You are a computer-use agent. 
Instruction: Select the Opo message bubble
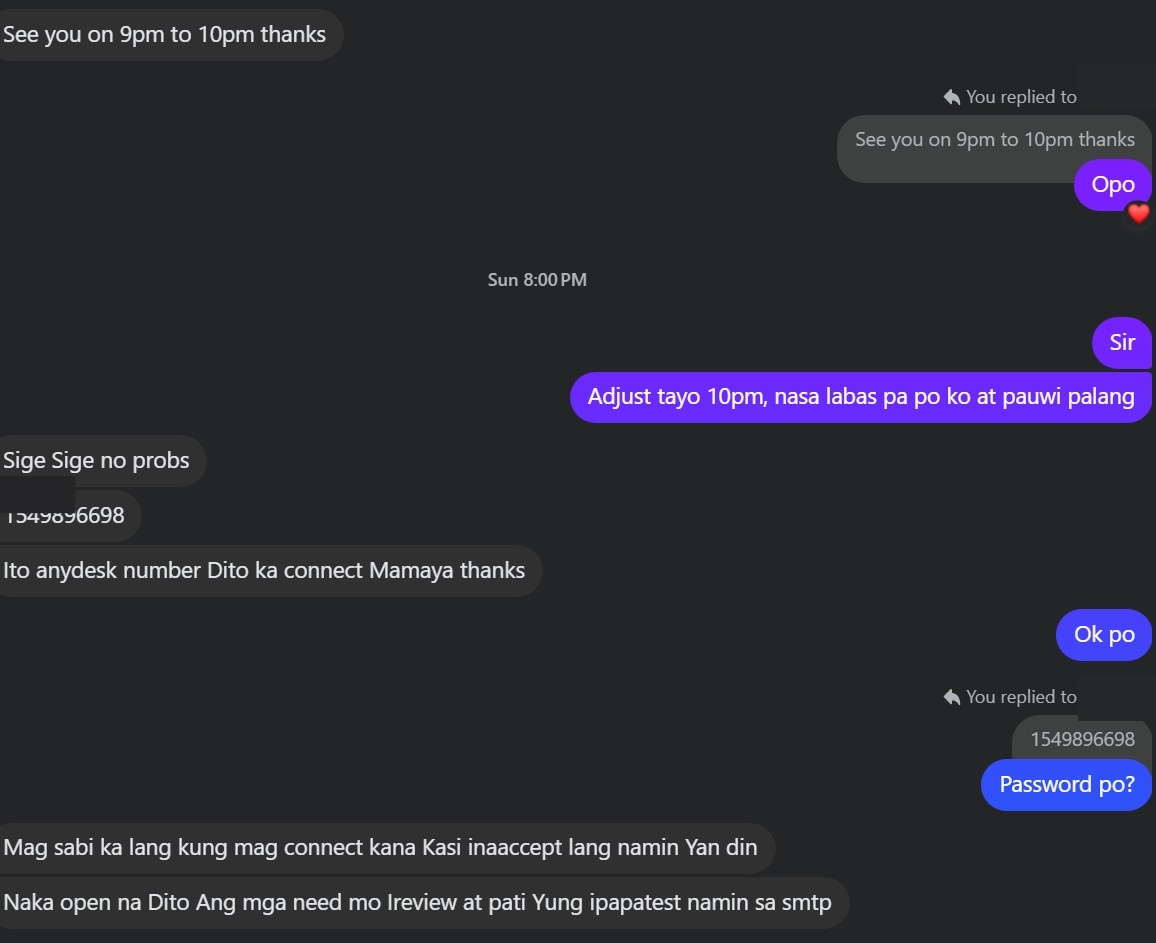[x=1112, y=184]
